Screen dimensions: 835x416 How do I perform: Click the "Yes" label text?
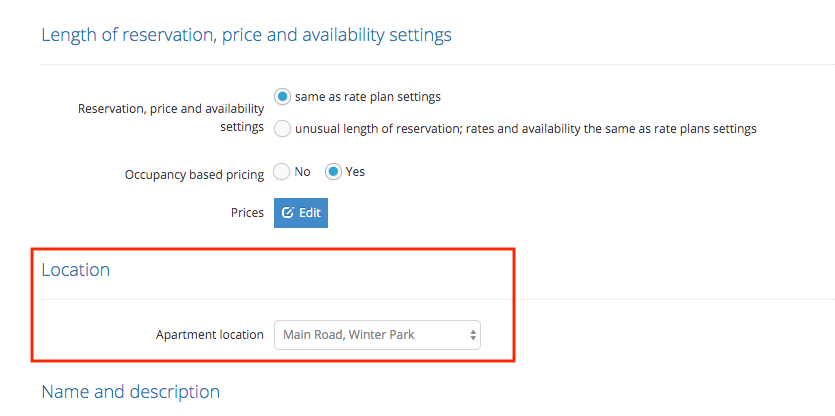355,172
